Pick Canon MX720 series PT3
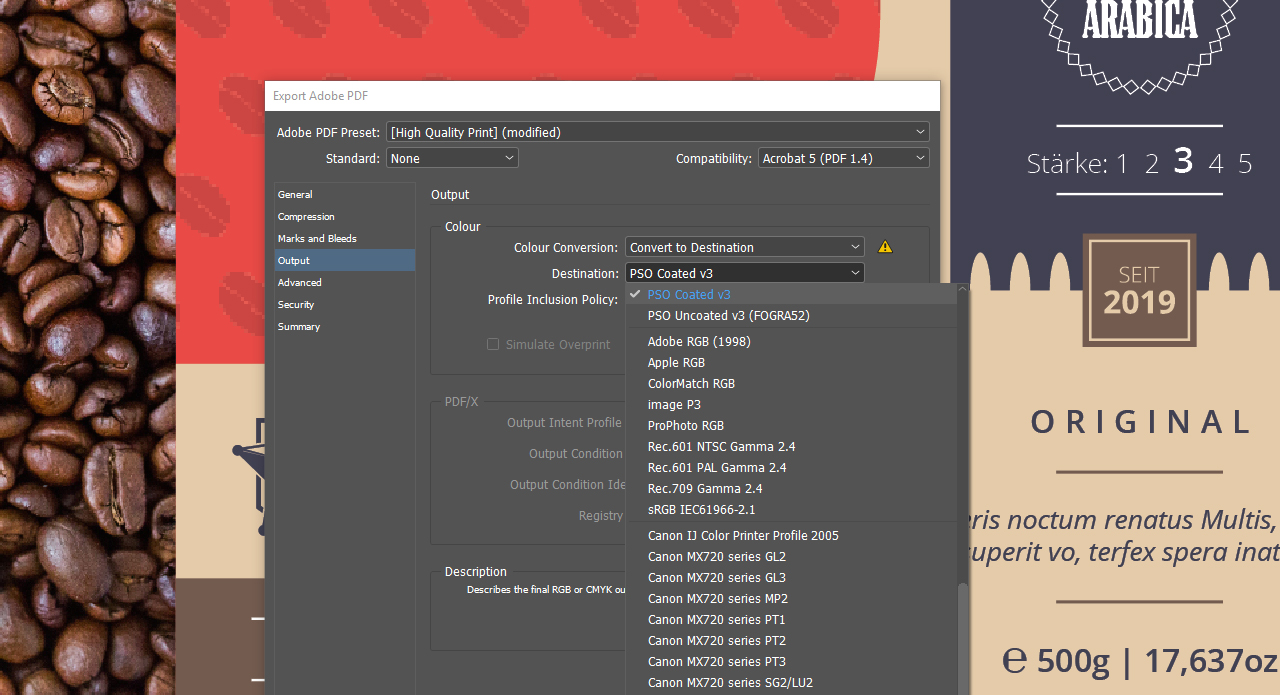Screen dimensions: 1280x695 [x=791, y=661]
